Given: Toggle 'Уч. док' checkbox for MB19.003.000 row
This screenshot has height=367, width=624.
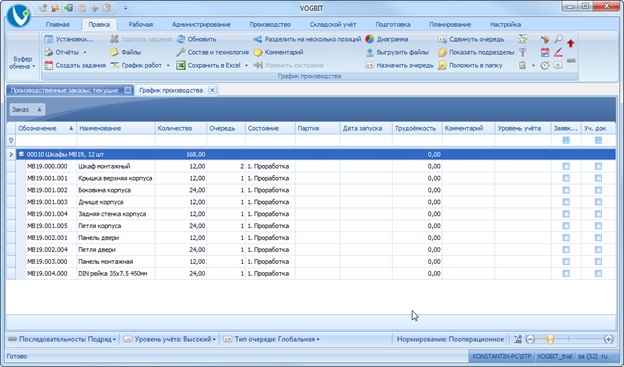Looking at the screenshot, I should click(x=598, y=262).
